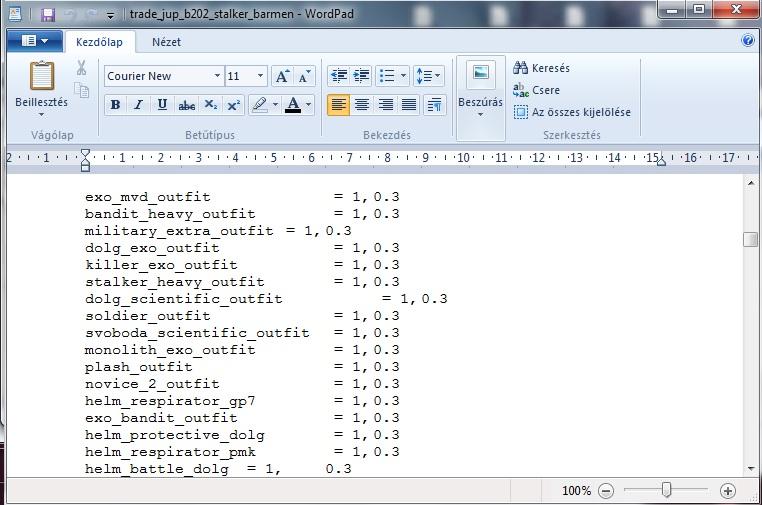The height and width of the screenshot is (505, 762).
Task: Click the Shrink font icon
Action: point(305,76)
